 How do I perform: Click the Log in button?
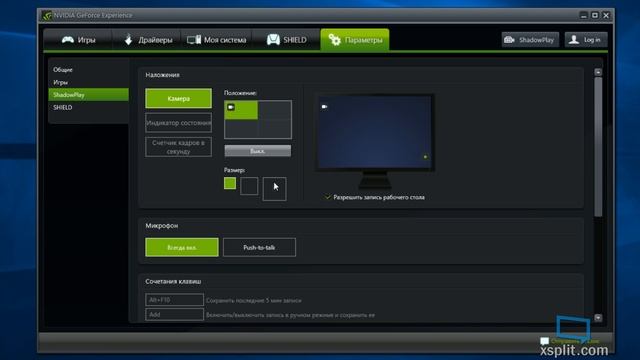(x=586, y=40)
